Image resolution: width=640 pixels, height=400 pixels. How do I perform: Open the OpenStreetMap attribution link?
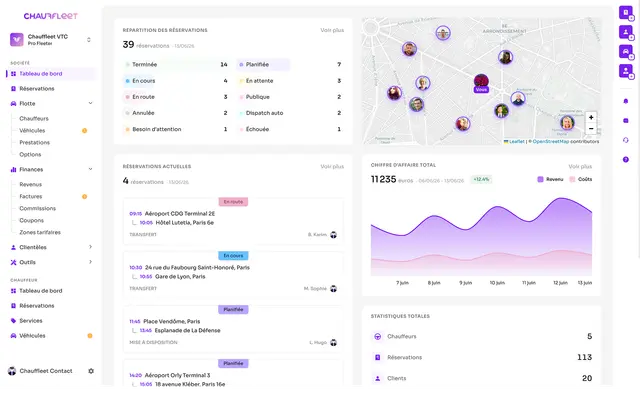[x=551, y=141]
